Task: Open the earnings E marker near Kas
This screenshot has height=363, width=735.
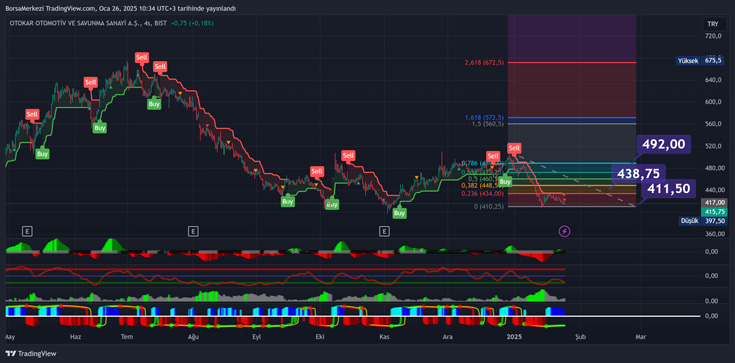Action: coord(384,231)
